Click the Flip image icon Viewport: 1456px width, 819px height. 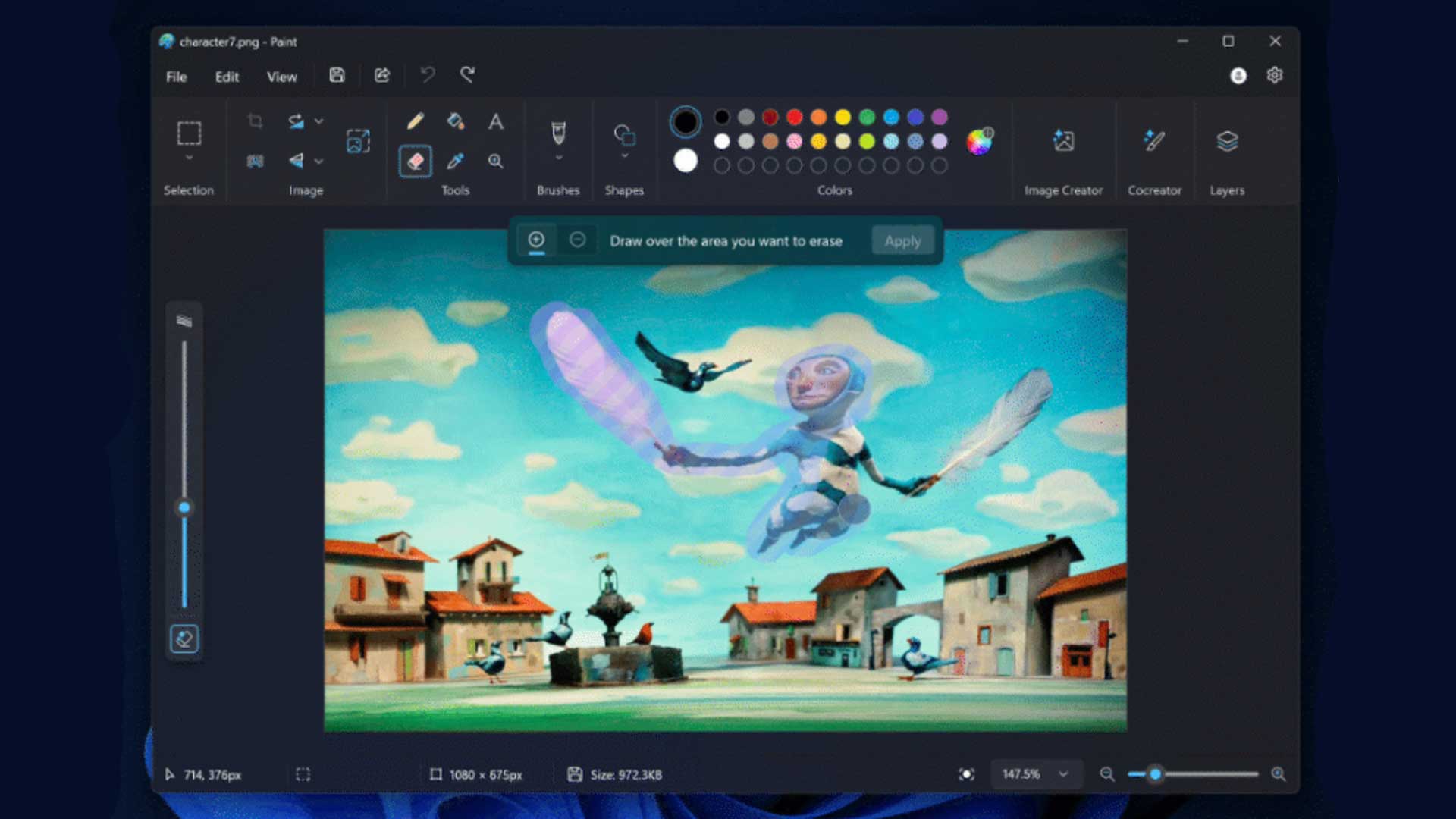(296, 161)
